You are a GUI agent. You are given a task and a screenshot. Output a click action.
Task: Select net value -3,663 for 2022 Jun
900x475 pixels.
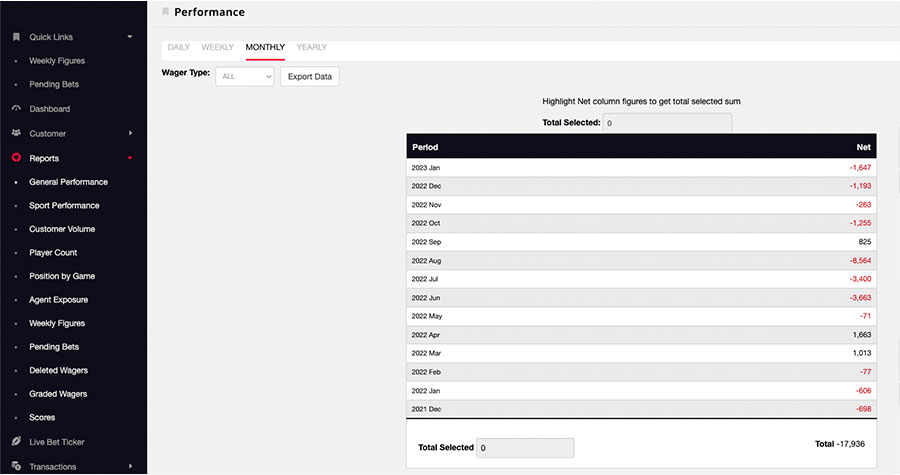click(x=860, y=298)
